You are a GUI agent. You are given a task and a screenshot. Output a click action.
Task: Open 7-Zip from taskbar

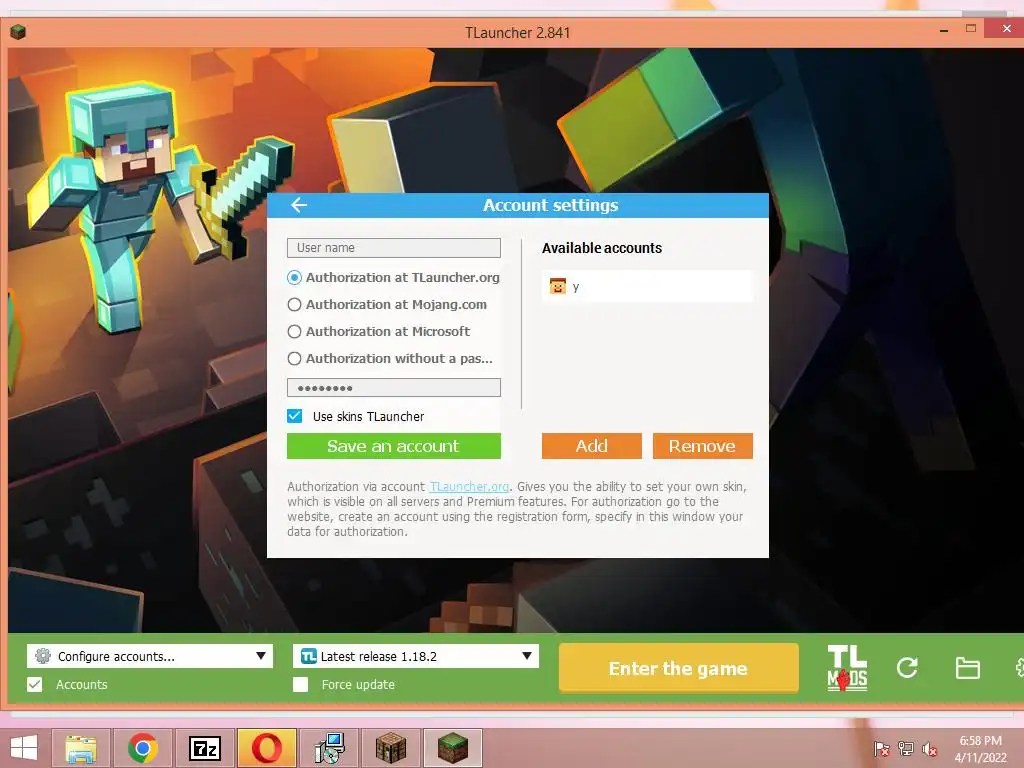(204, 748)
